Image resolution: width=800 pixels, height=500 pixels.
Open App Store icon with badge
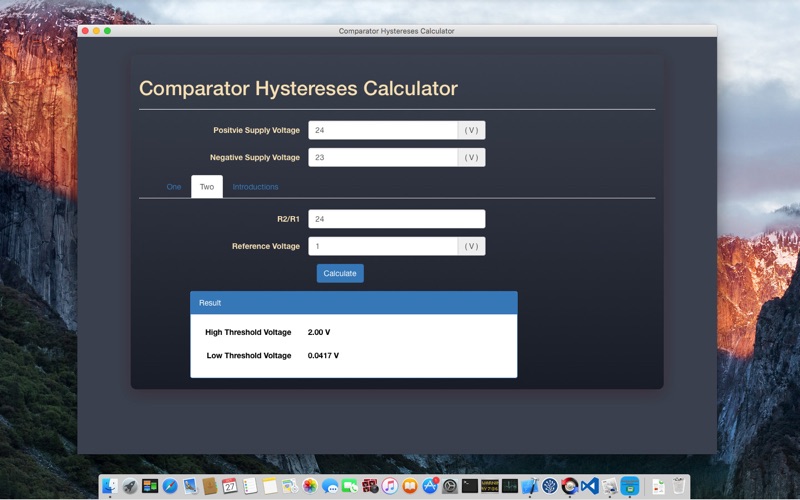[430, 486]
